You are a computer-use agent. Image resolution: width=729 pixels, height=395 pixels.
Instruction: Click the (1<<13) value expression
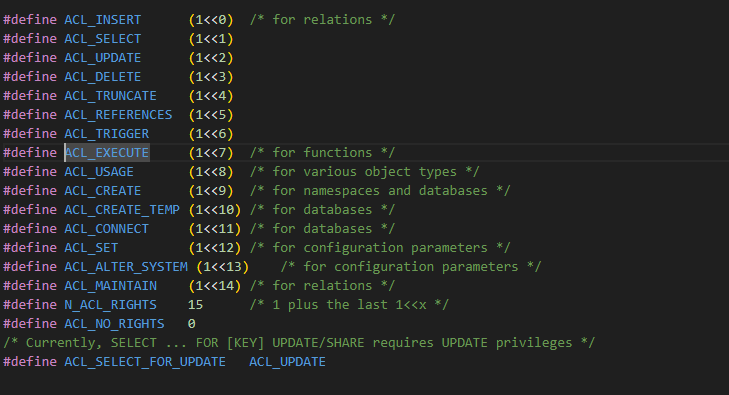tap(223, 267)
